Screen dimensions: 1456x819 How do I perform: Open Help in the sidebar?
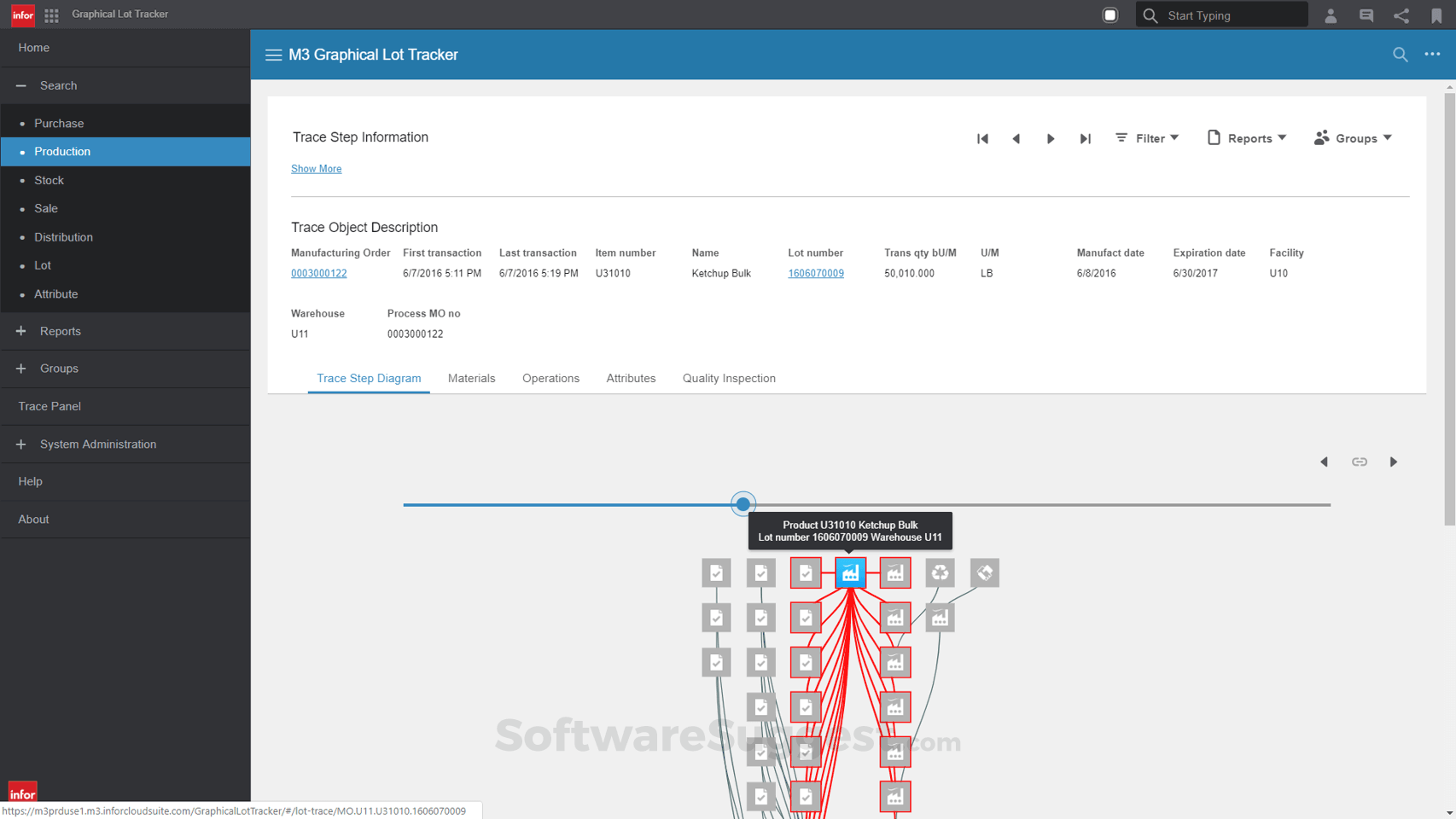pos(125,482)
